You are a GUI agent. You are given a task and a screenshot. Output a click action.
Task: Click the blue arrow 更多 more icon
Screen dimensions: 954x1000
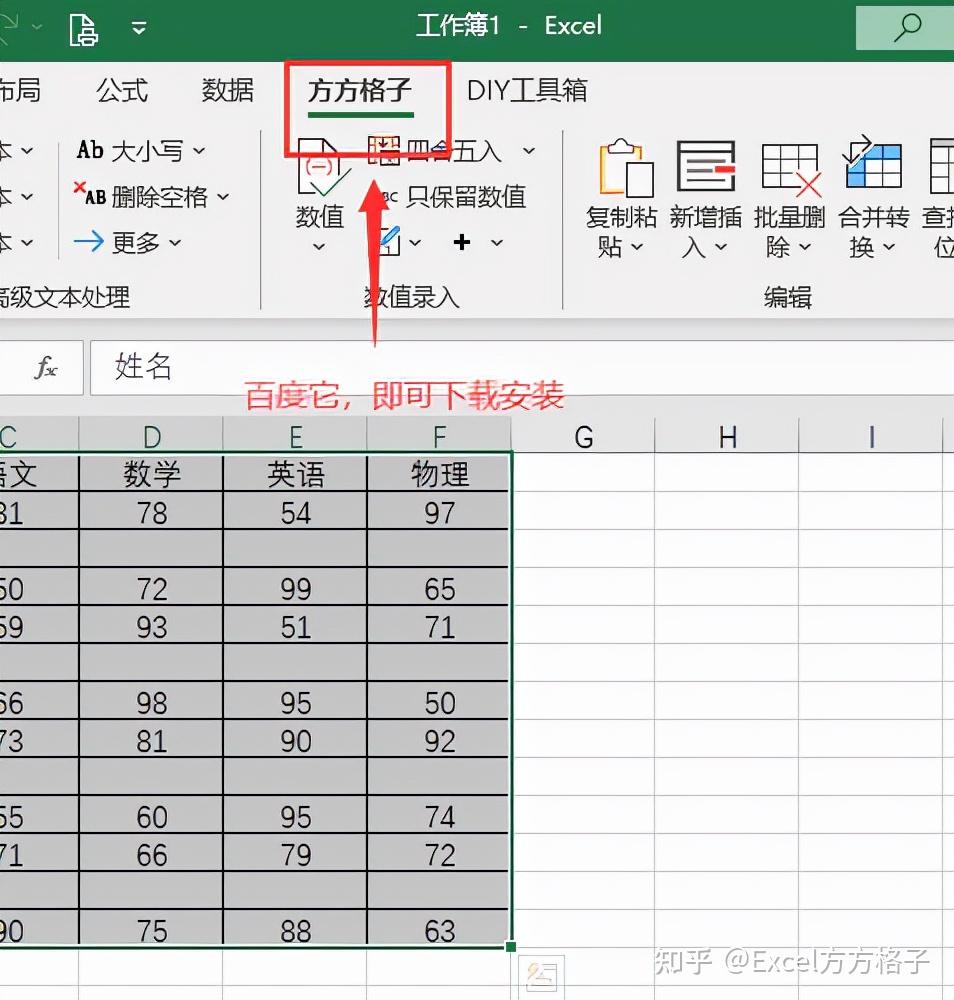tap(89, 242)
